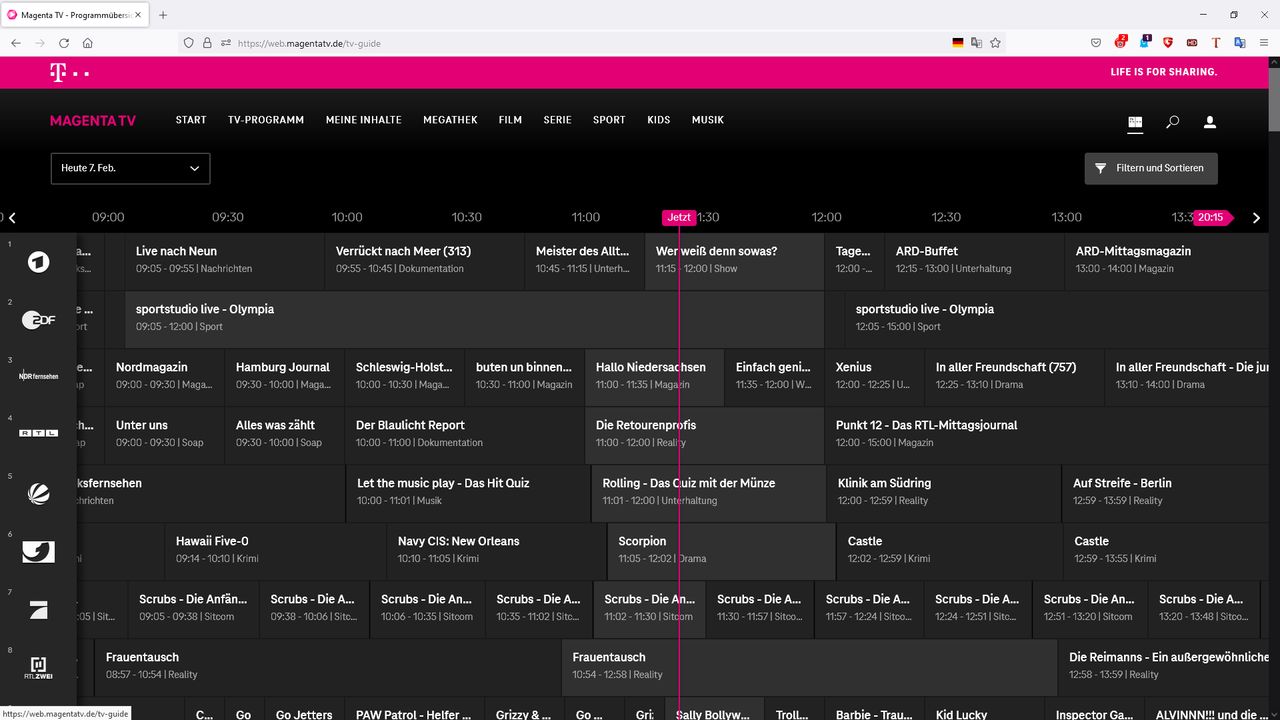Open the red extension icon with badge 2
This screenshot has height=720, width=1280.
(x=1120, y=42)
